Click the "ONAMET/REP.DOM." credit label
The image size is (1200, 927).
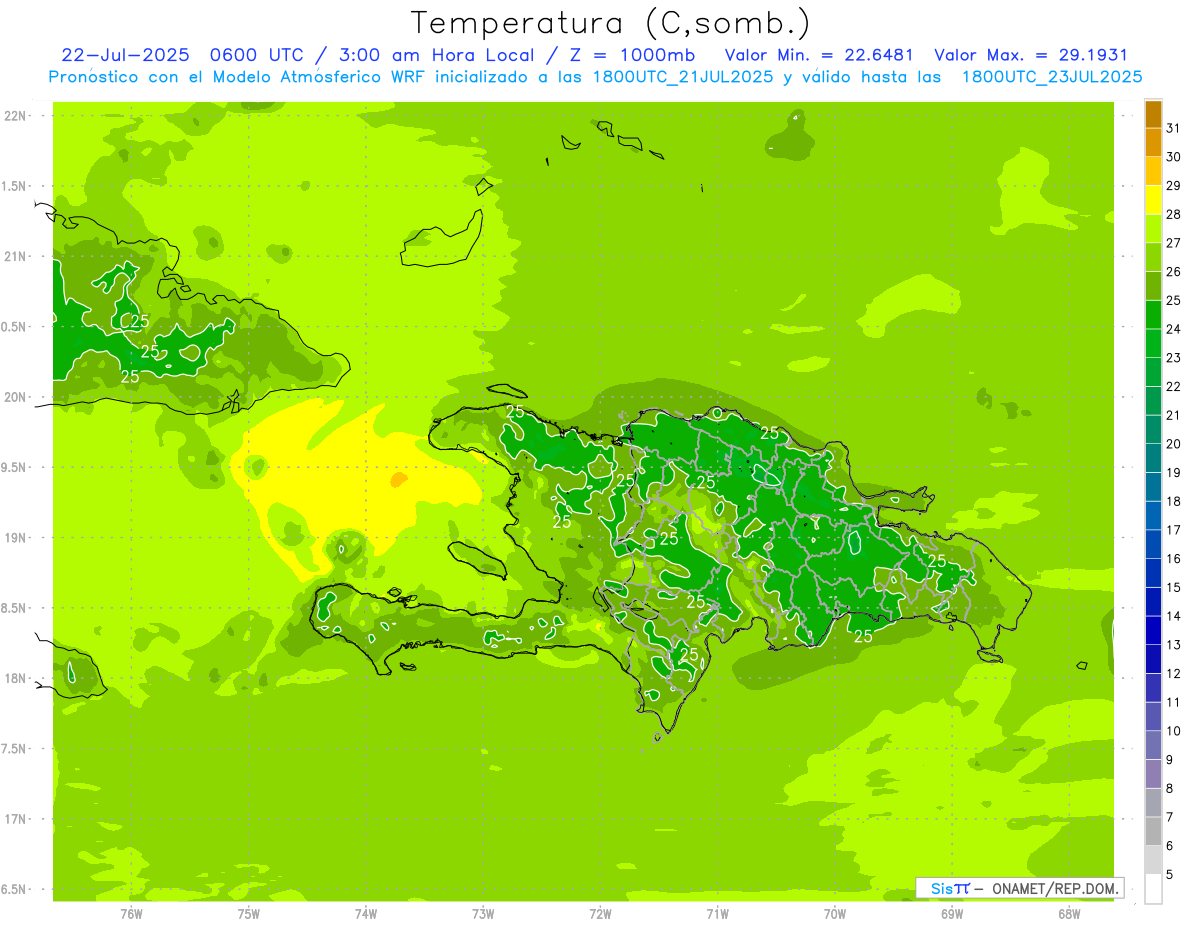click(x=1057, y=888)
